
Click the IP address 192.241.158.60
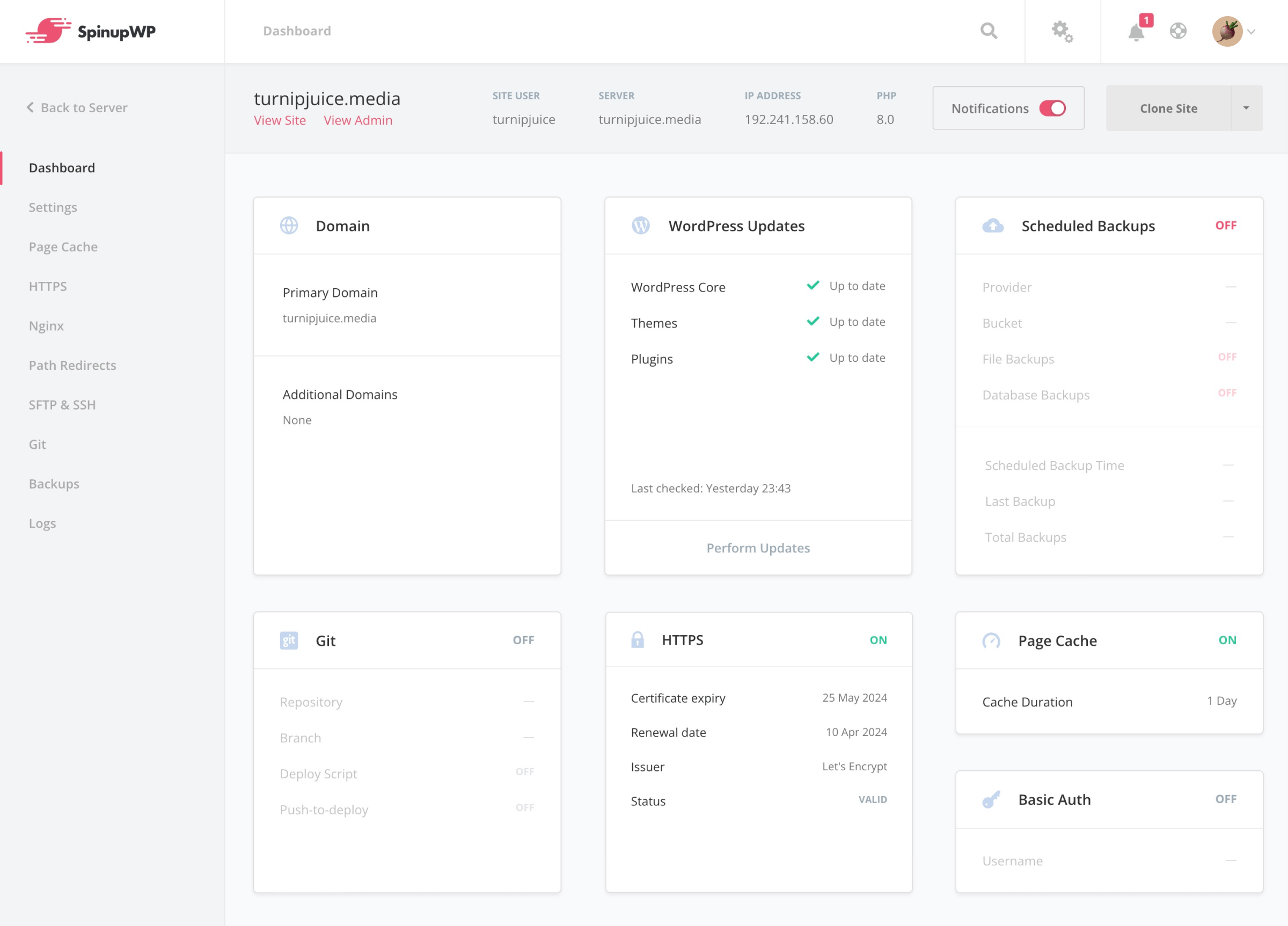[789, 119]
